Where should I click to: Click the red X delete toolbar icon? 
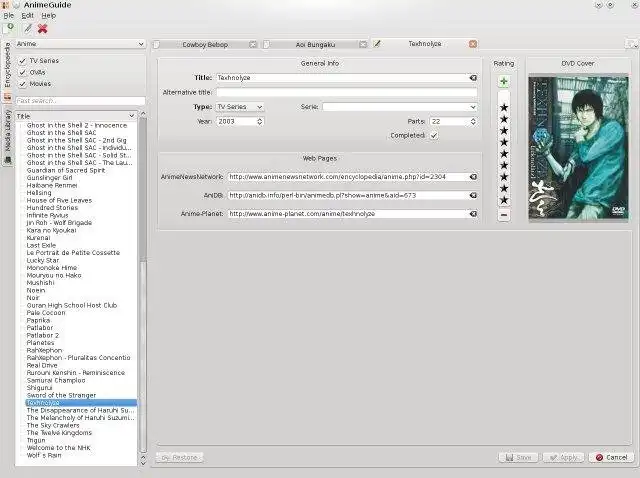43,29
